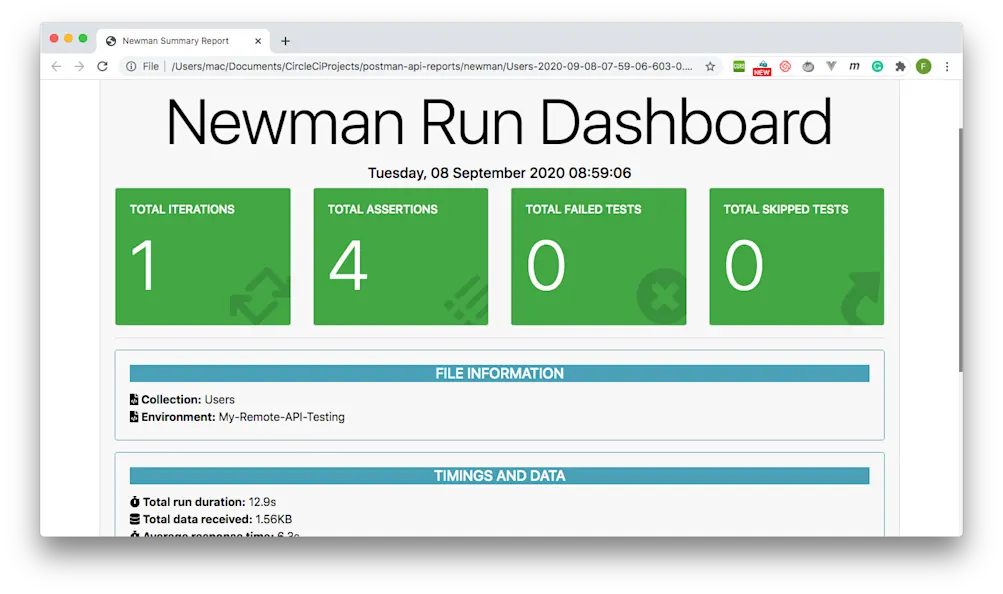The height and width of the screenshot is (594, 1003).
Task: Close the Newman Summary Report tab
Action: (x=258, y=41)
